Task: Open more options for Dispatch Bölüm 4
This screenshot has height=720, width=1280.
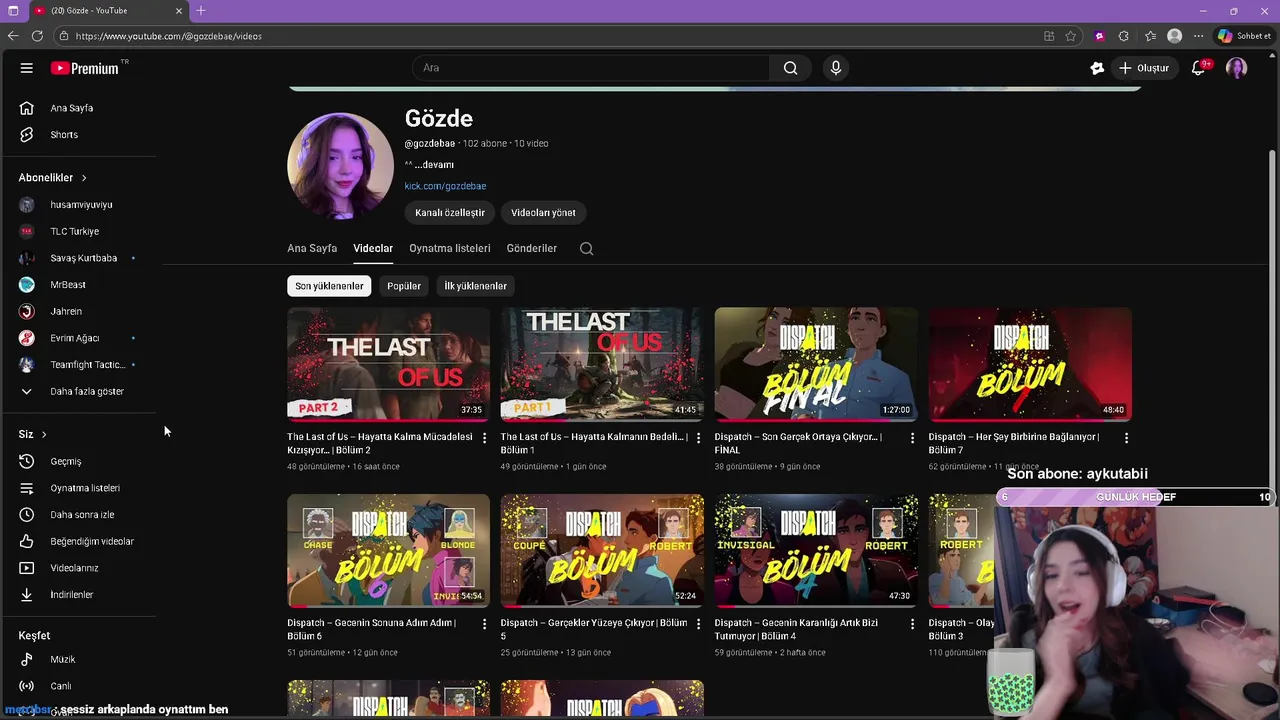Action: click(912, 624)
